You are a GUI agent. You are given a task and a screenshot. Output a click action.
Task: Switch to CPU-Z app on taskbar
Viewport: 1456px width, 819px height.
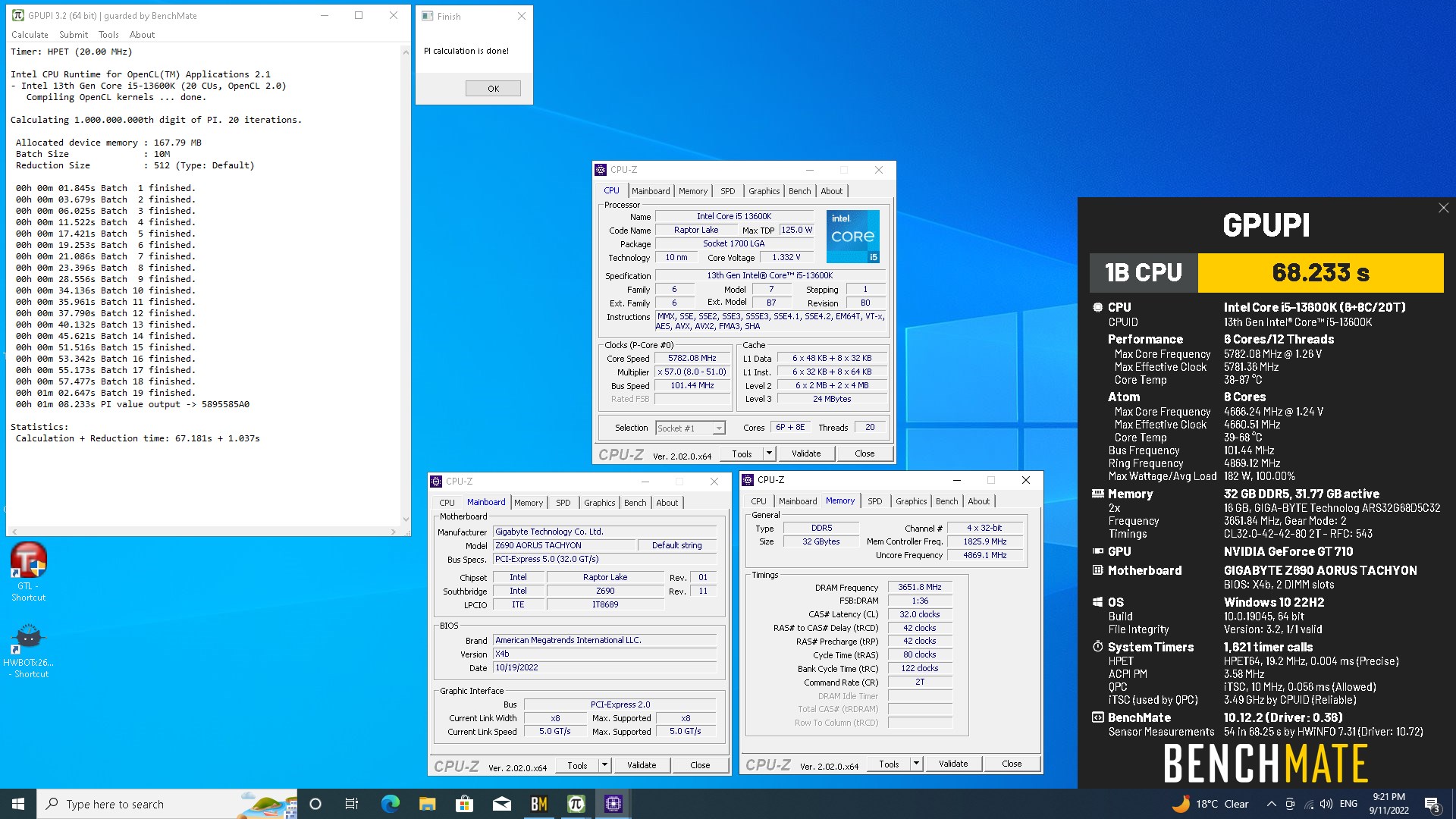[613, 804]
